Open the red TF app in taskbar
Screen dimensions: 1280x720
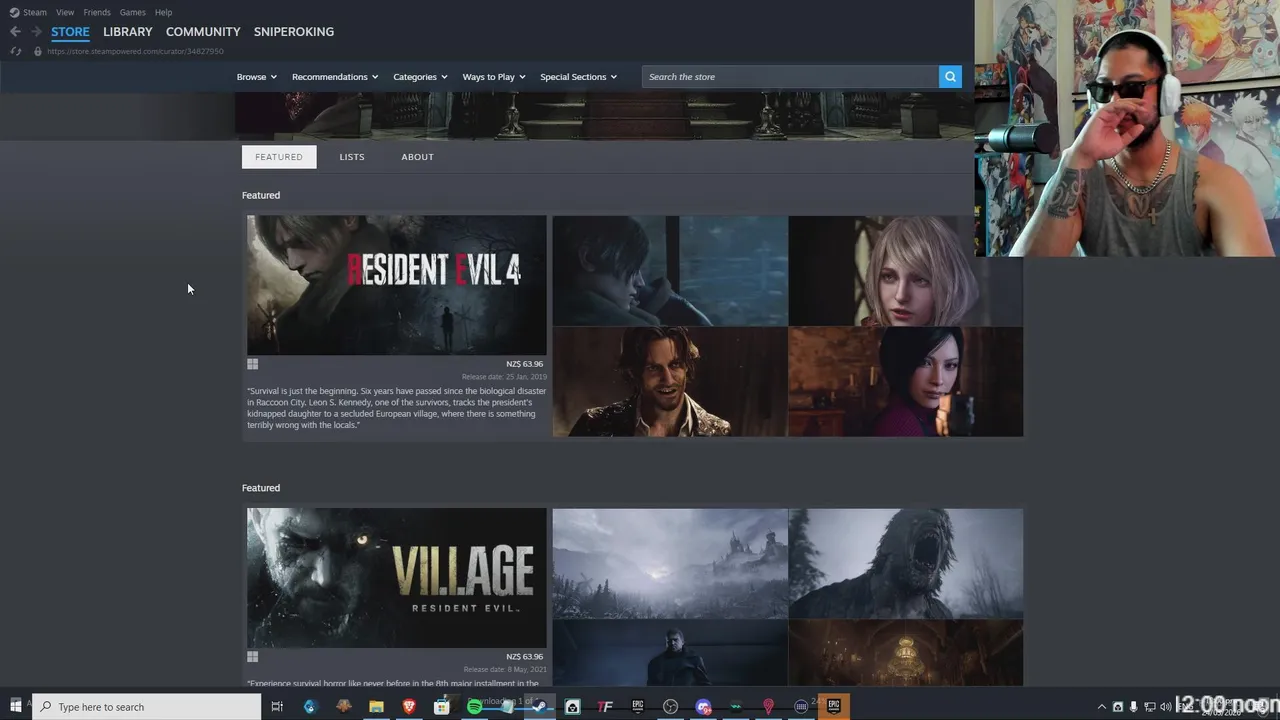tap(605, 707)
